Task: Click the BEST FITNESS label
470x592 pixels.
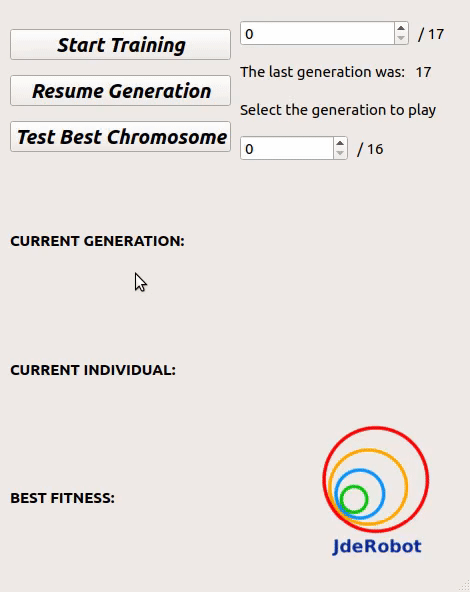Action: [x=62, y=498]
